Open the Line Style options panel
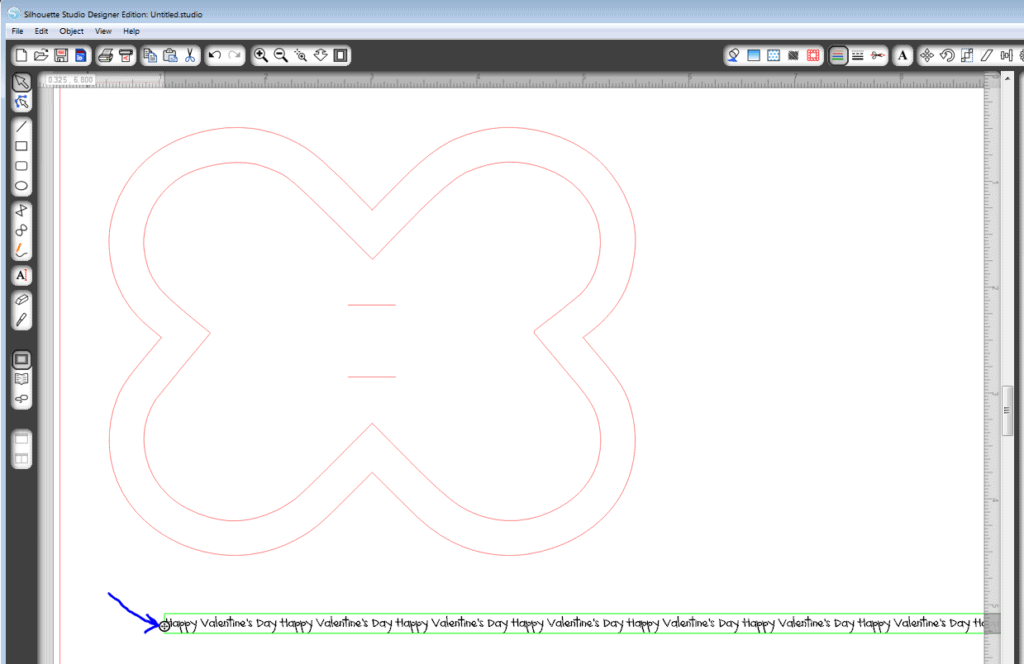 coord(857,55)
